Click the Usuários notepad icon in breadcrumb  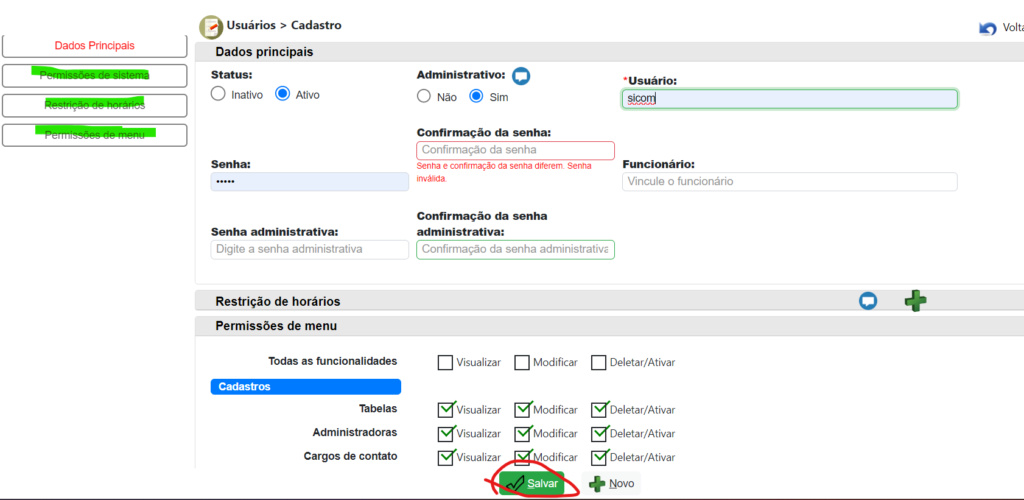tap(211, 25)
